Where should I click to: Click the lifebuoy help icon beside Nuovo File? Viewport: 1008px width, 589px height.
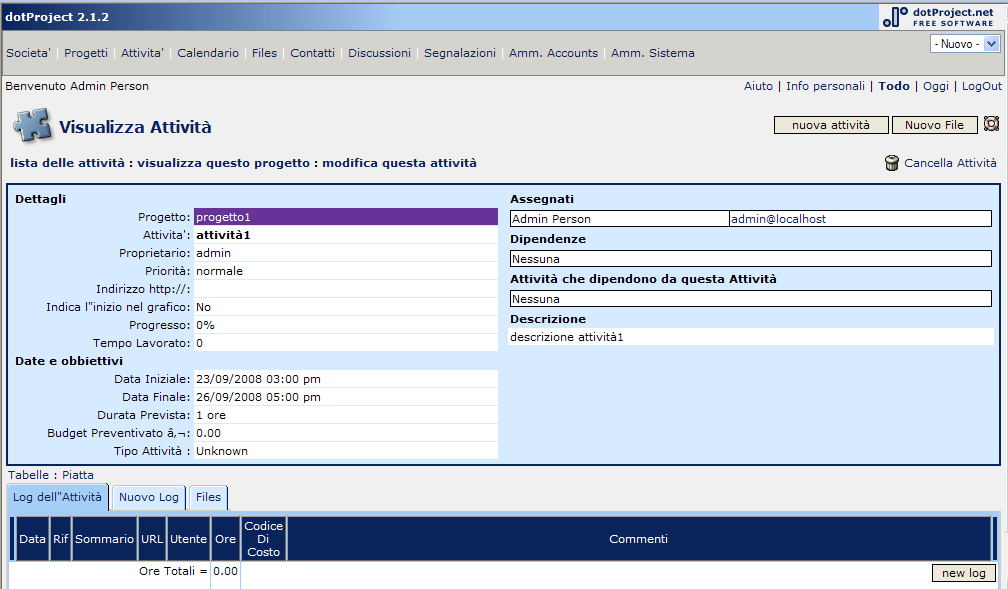pos(991,124)
